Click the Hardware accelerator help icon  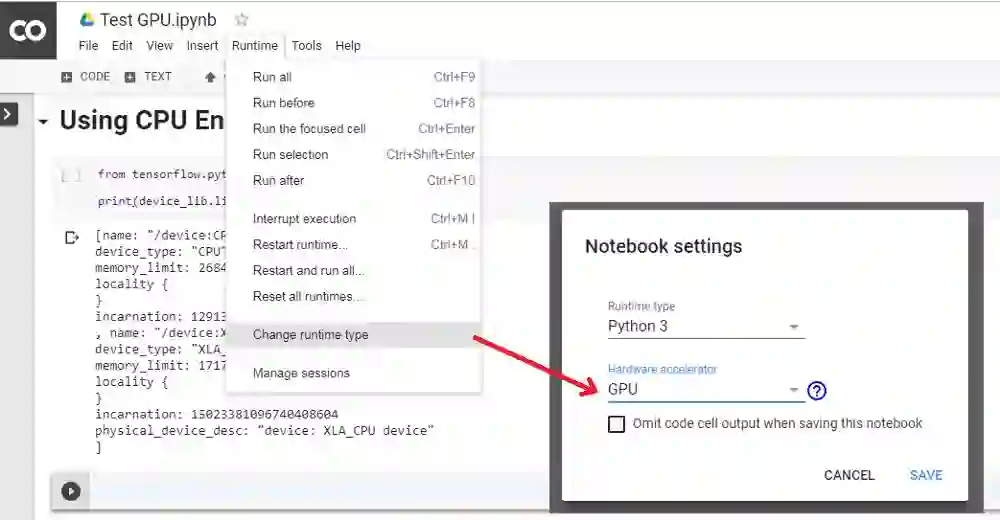pyautogui.click(x=817, y=390)
